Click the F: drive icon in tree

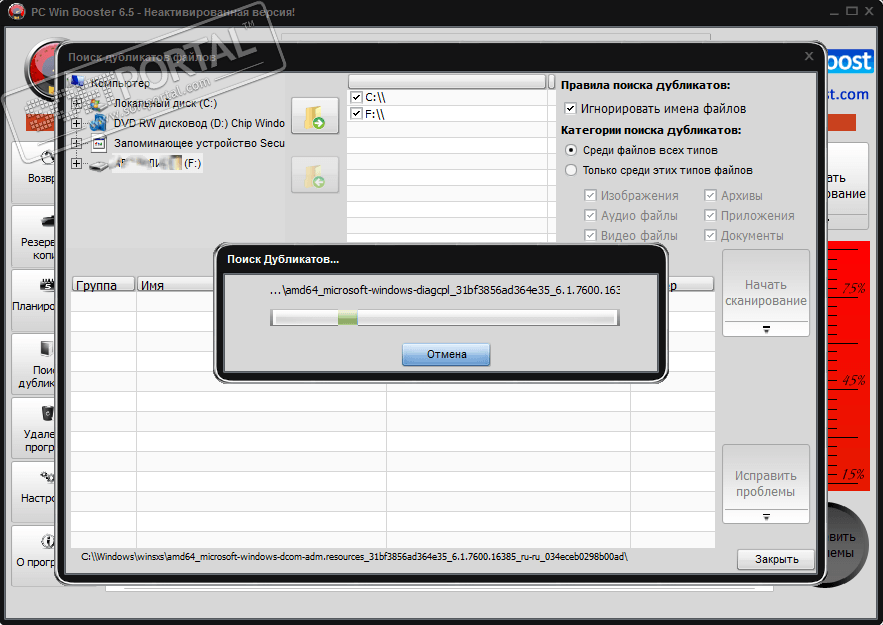(x=99, y=165)
